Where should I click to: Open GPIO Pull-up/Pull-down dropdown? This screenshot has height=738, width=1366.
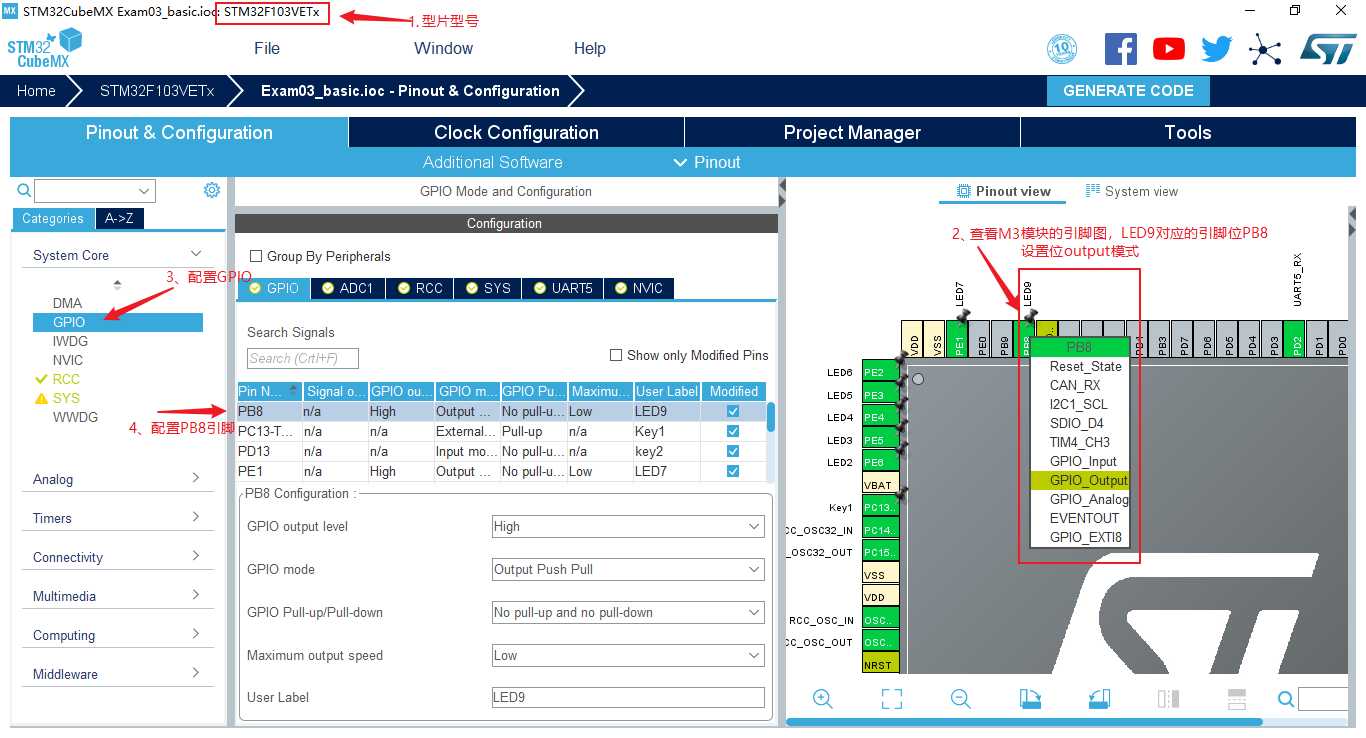tap(628, 612)
